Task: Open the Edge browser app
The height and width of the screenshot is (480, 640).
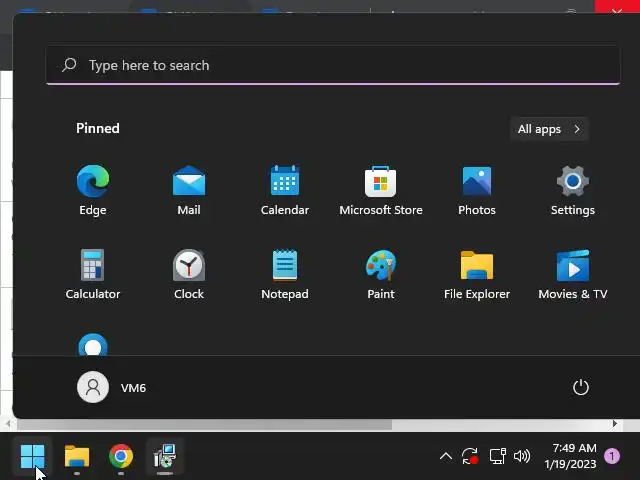Action: click(93, 190)
